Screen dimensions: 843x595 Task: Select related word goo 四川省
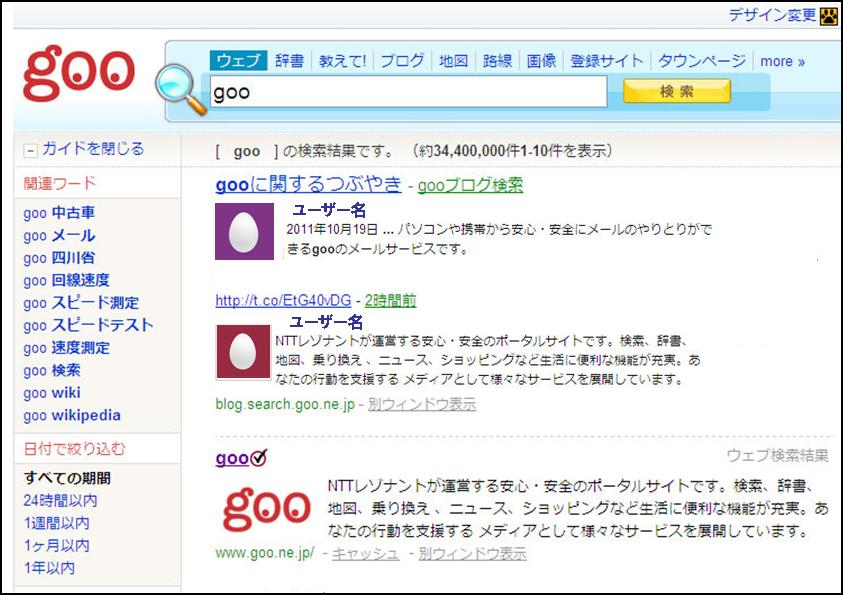(x=59, y=258)
